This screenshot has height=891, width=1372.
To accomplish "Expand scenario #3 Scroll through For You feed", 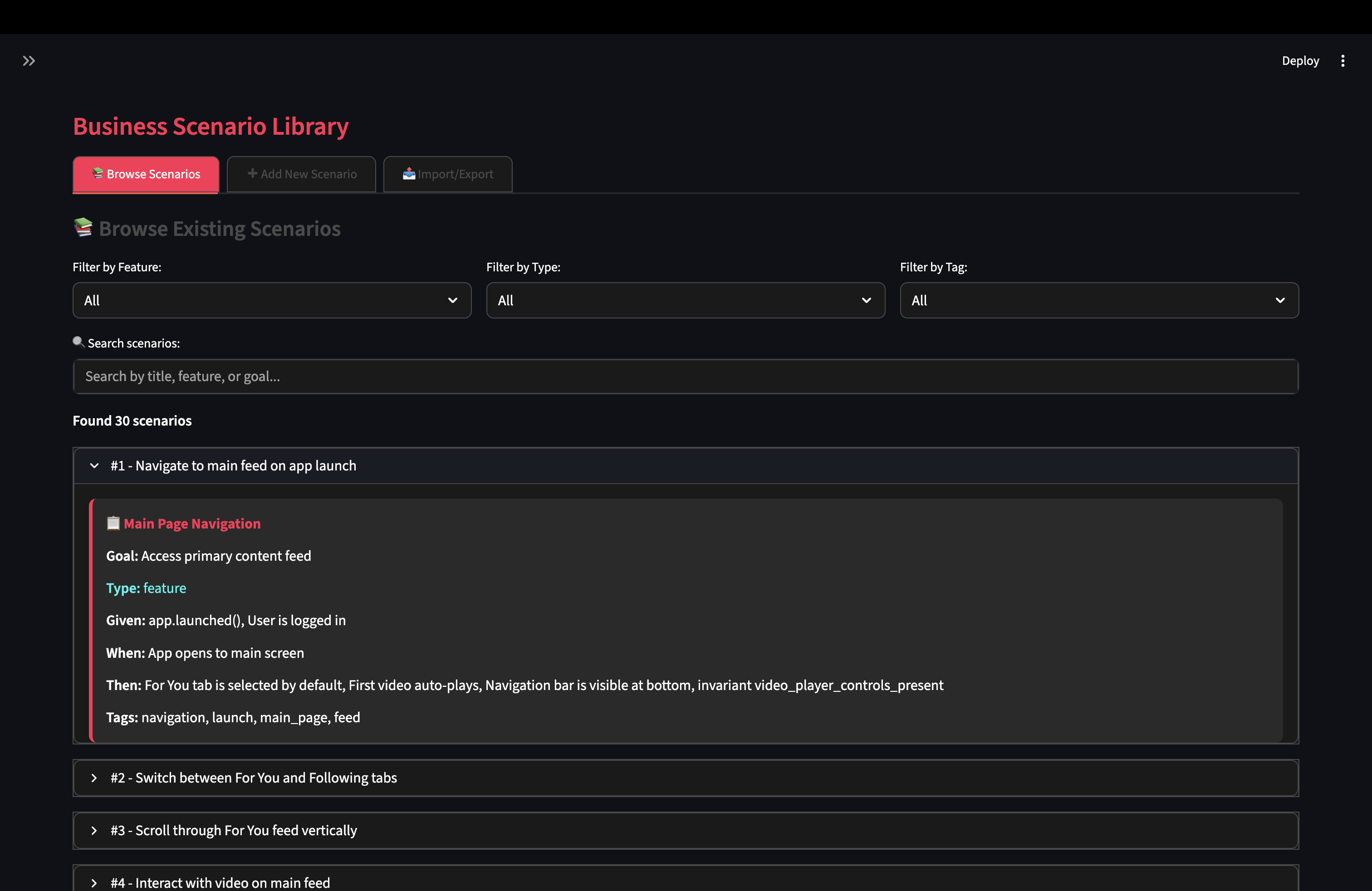I will pos(234,831).
